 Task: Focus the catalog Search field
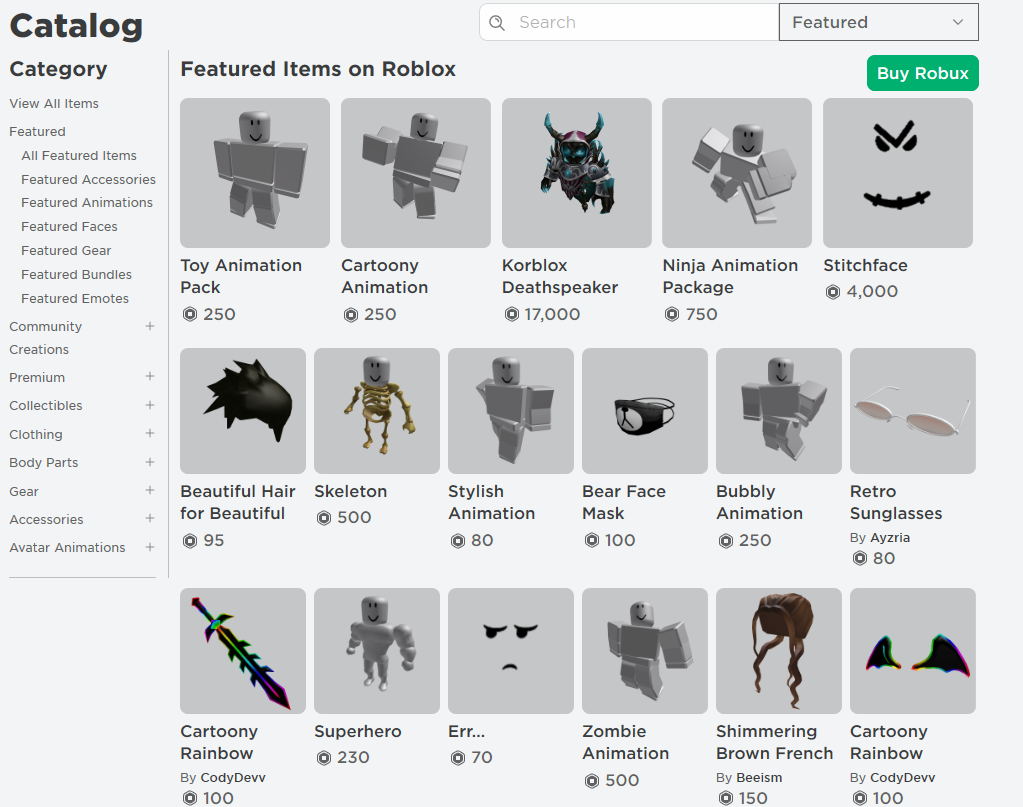coord(629,22)
